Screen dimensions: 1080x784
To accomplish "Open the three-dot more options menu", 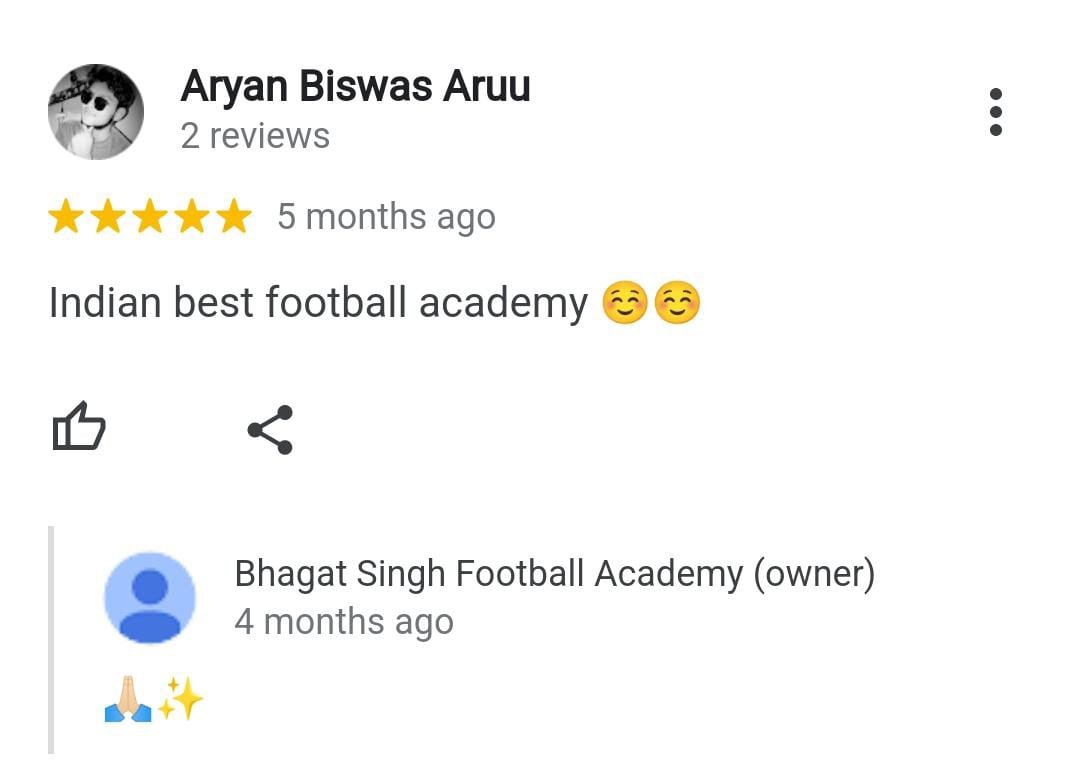I will tap(995, 112).
